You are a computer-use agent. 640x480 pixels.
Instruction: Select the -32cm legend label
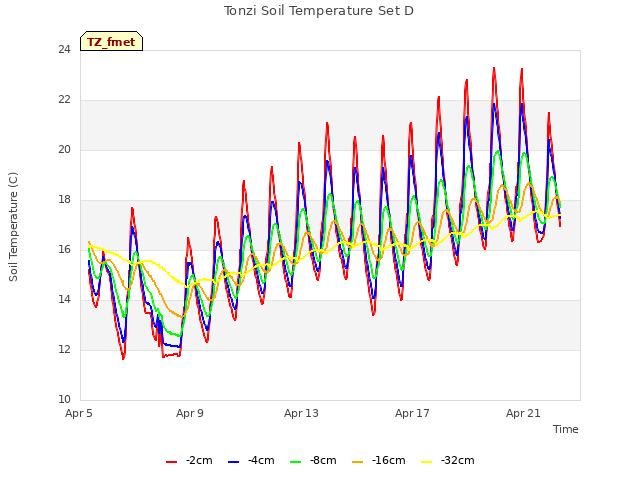[458, 460]
